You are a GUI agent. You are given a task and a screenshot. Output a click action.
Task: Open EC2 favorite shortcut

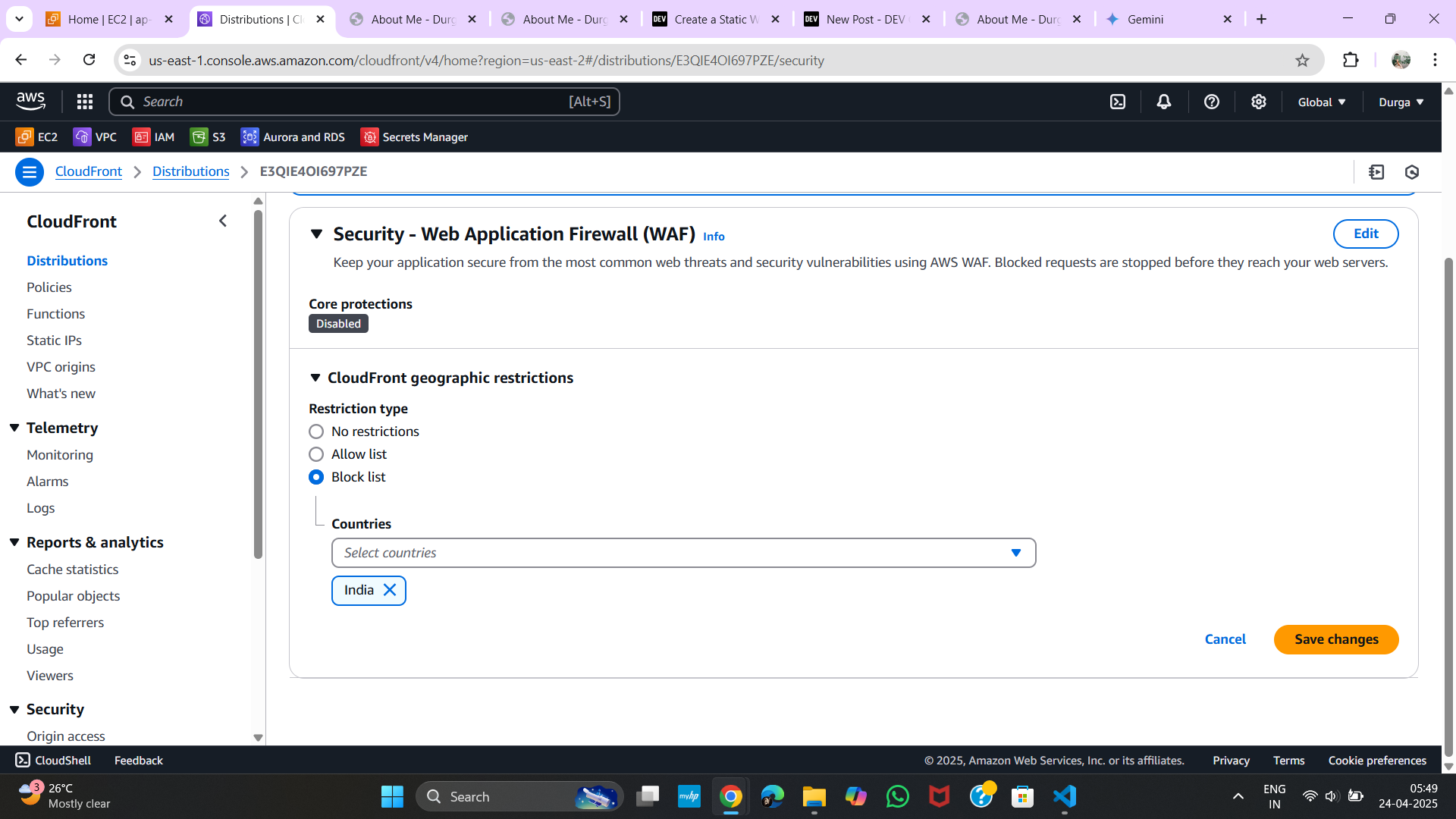[36, 136]
